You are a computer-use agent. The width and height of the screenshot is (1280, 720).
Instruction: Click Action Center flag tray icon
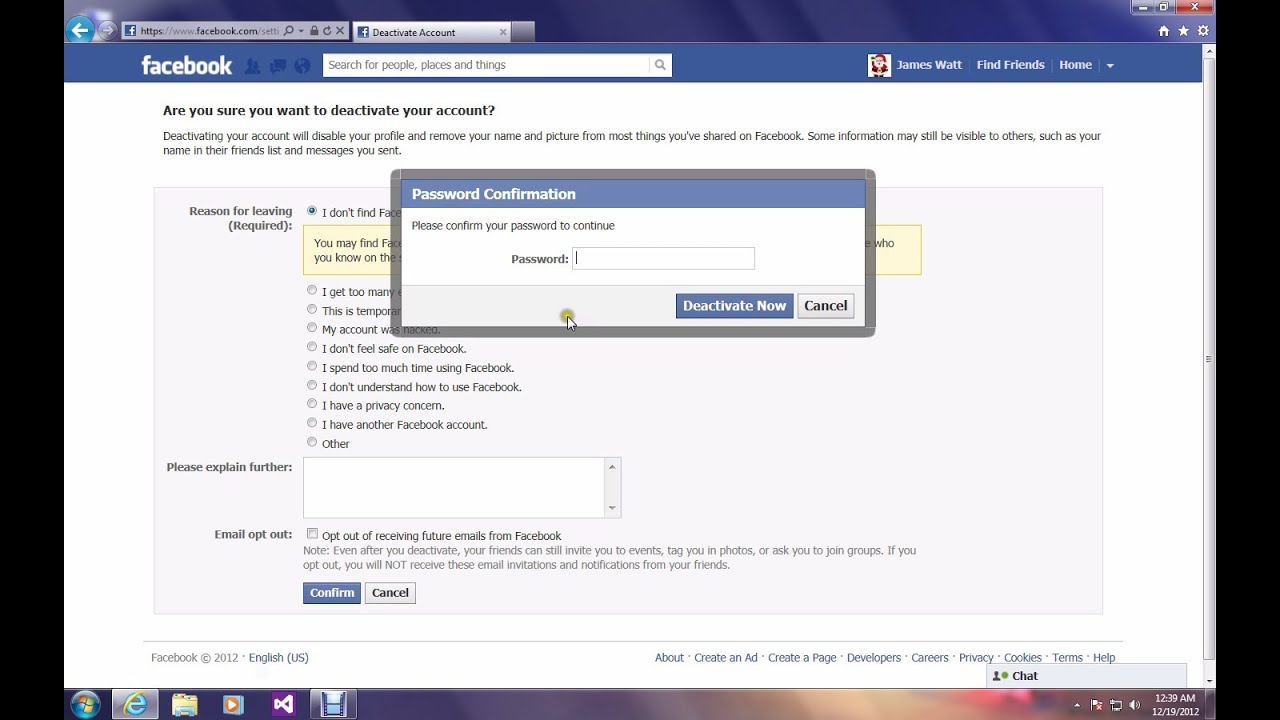[1097, 705]
